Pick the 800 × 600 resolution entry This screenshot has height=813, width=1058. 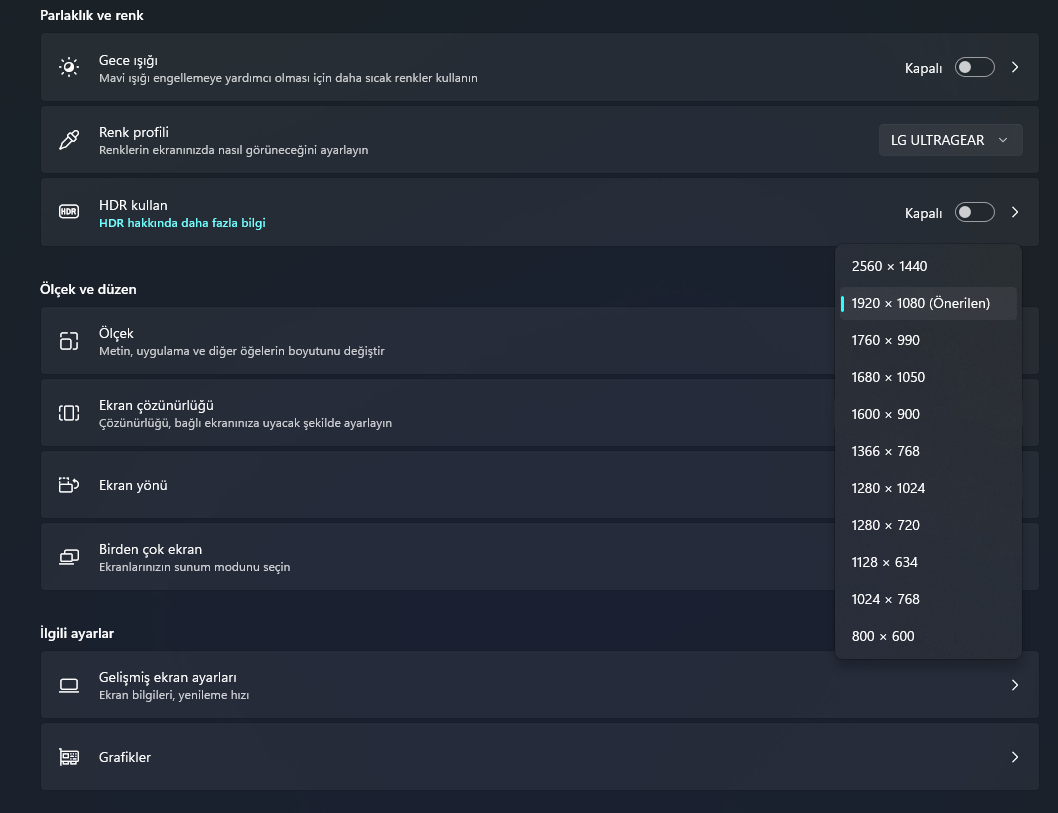(x=883, y=636)
